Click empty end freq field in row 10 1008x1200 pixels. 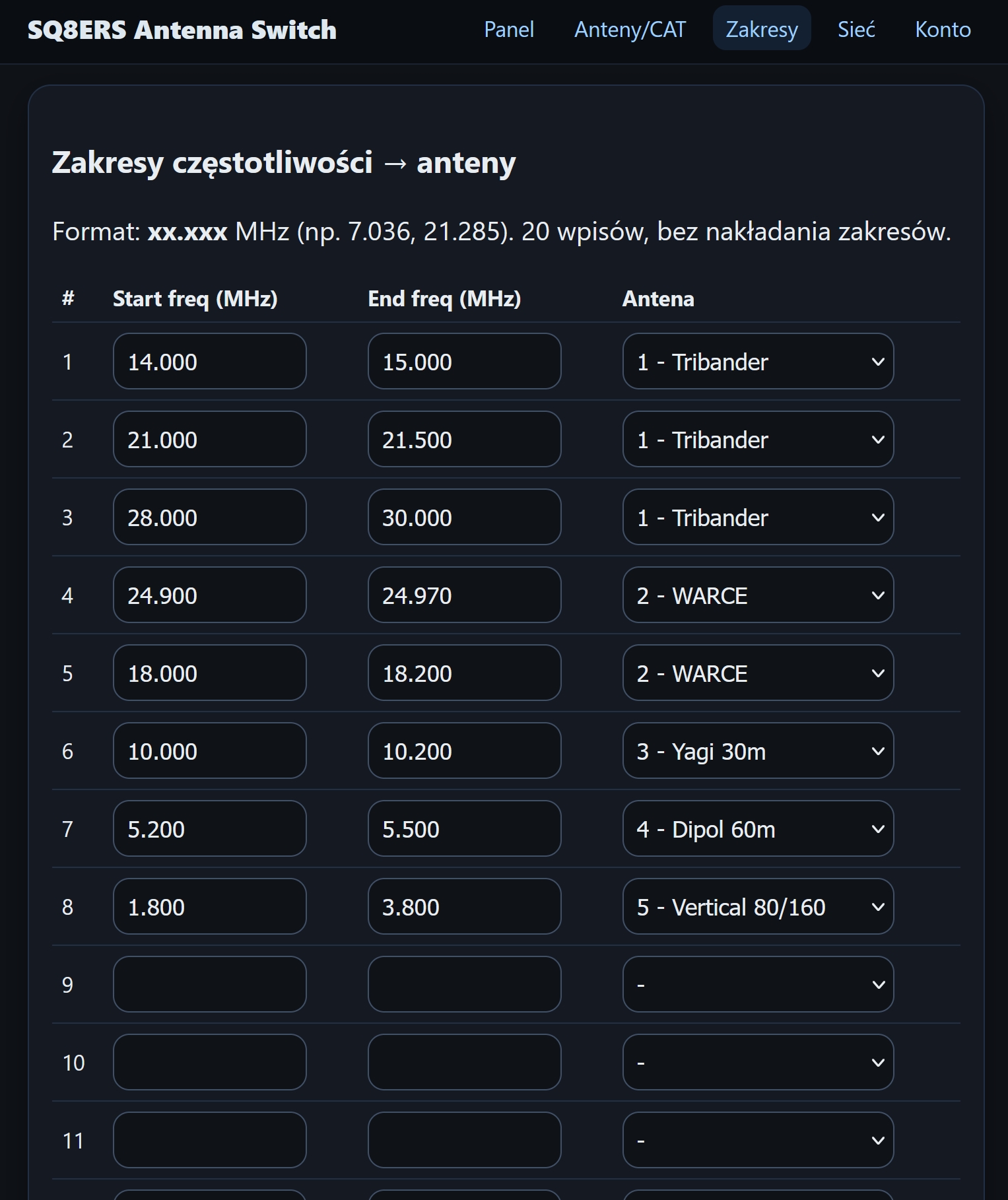pos(464,1063)
